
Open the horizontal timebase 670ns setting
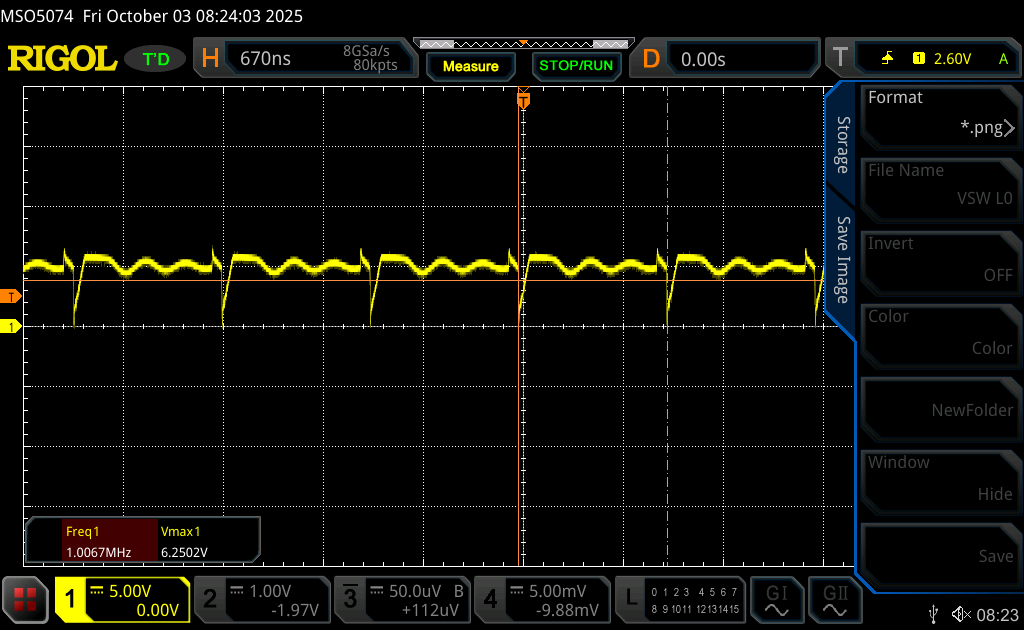click(x=305, y=58)
